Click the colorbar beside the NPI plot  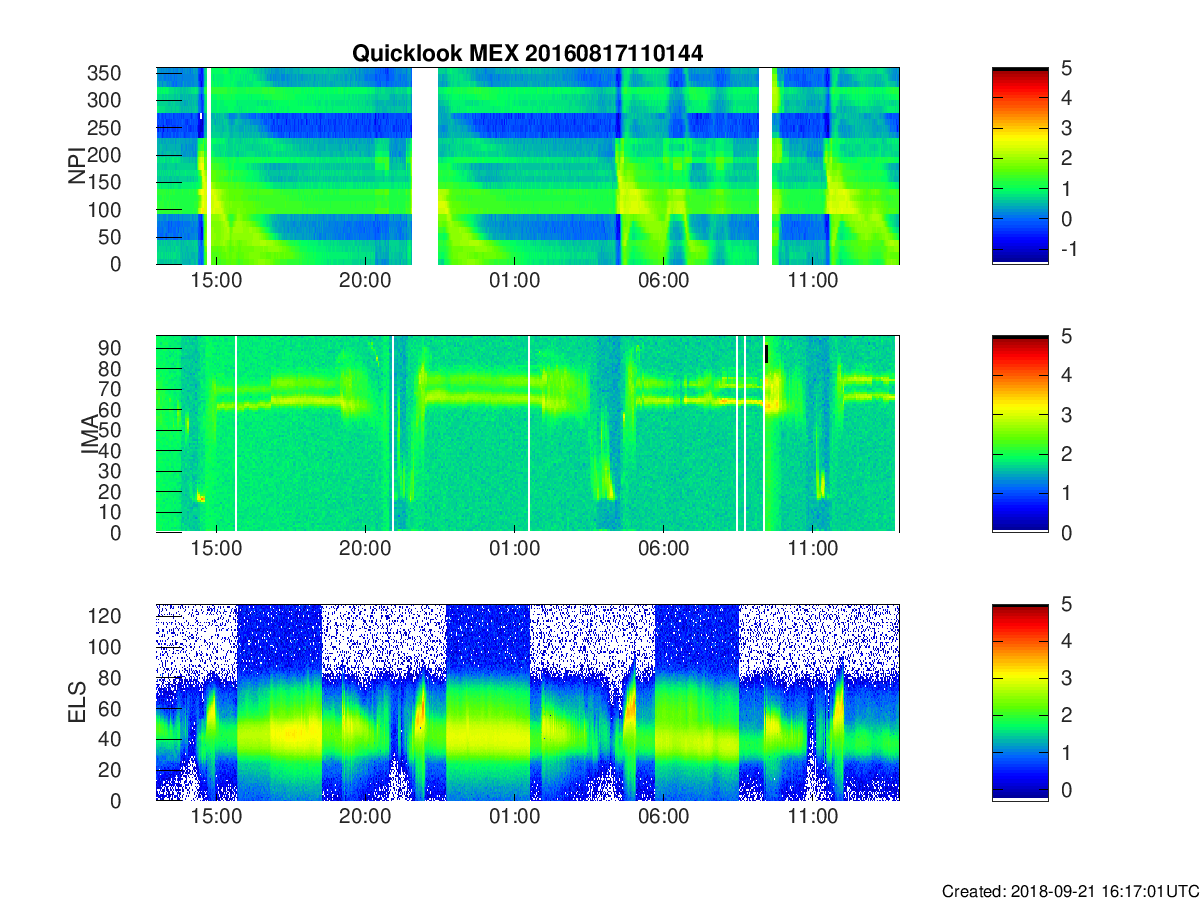tap(1020, 166)
